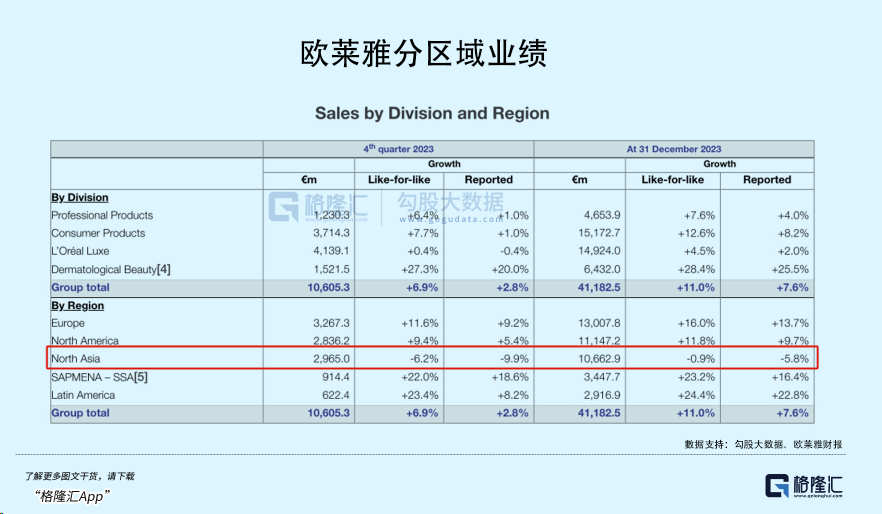
Task: Select the Consumer Products value 3,714.3
Action: (x=331, y=233)
